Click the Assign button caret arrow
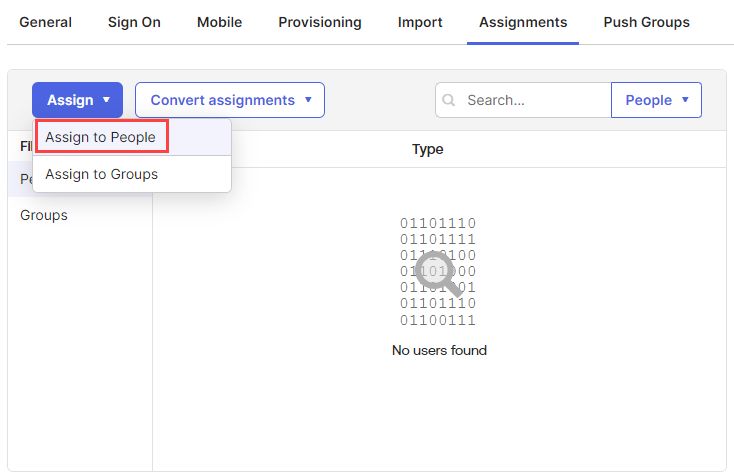734x472 pixels. pyautogui.click(x=106, y=100)
